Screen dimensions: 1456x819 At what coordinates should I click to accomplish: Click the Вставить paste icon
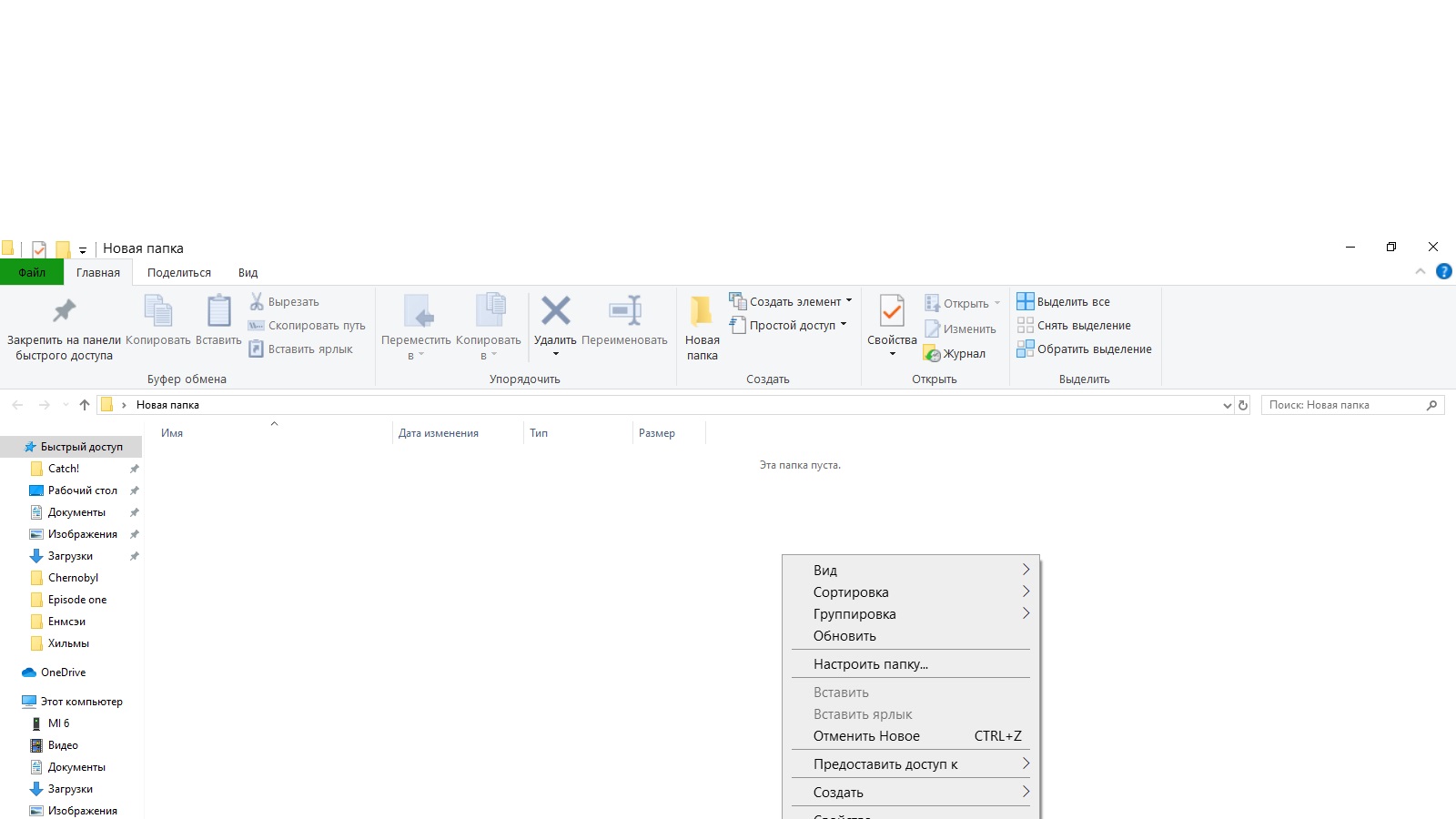click(x=218, y=311)
